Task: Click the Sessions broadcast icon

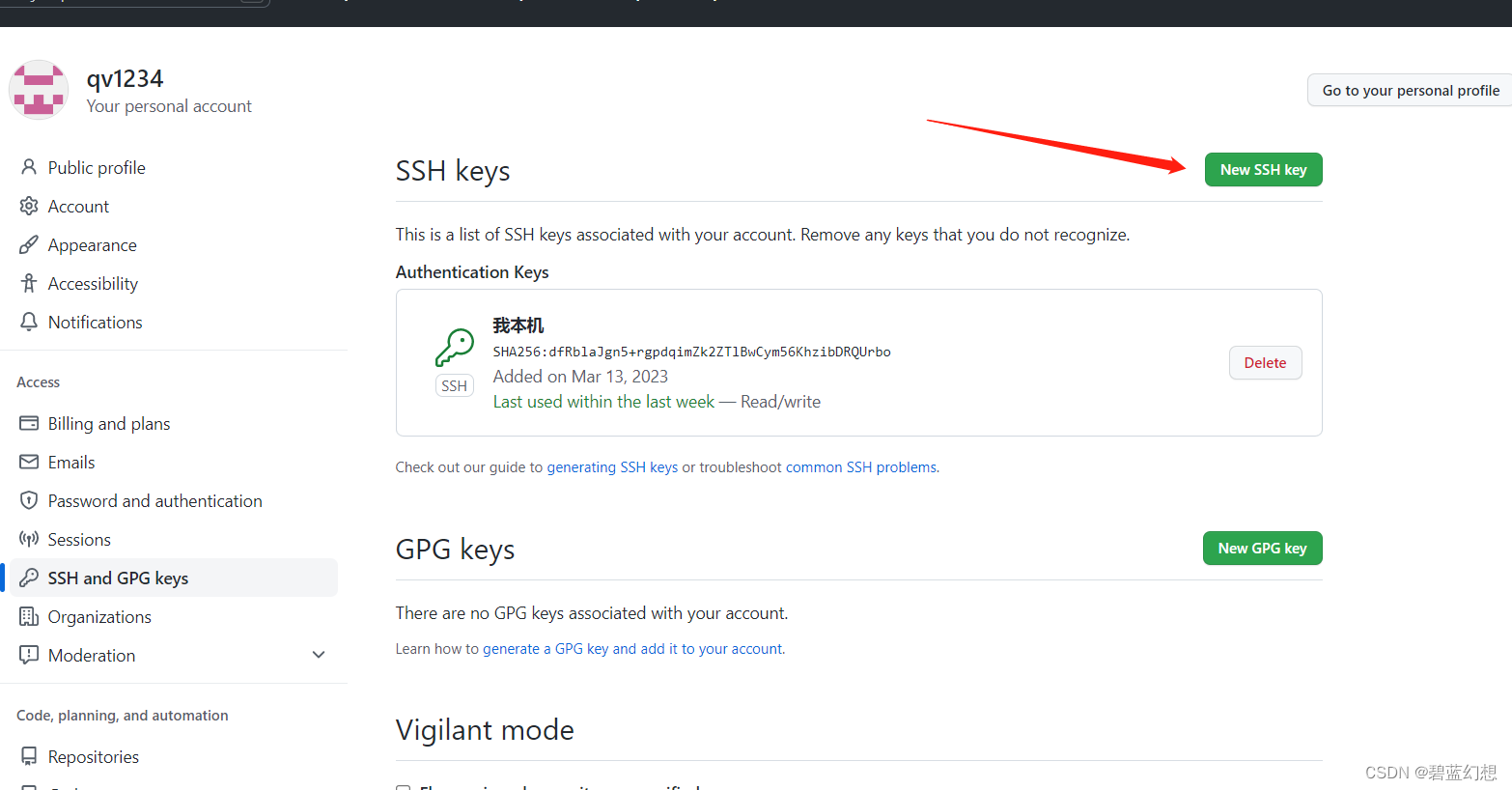Action: pyautogui.click(x=29, y=539)
